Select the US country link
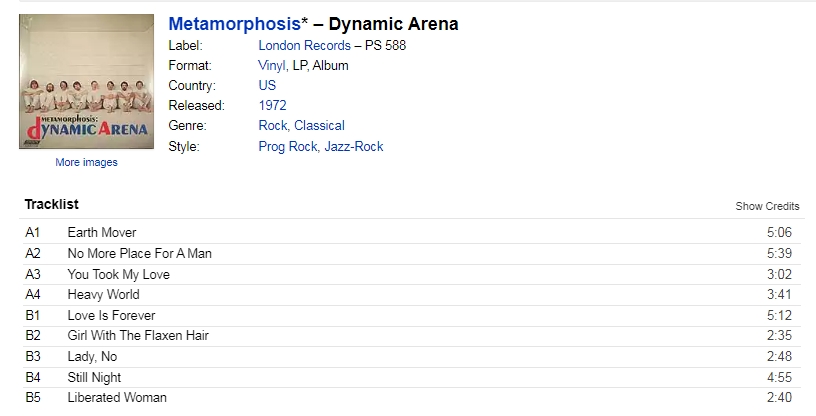Screen dimensions: 816x416 (267, 85)
